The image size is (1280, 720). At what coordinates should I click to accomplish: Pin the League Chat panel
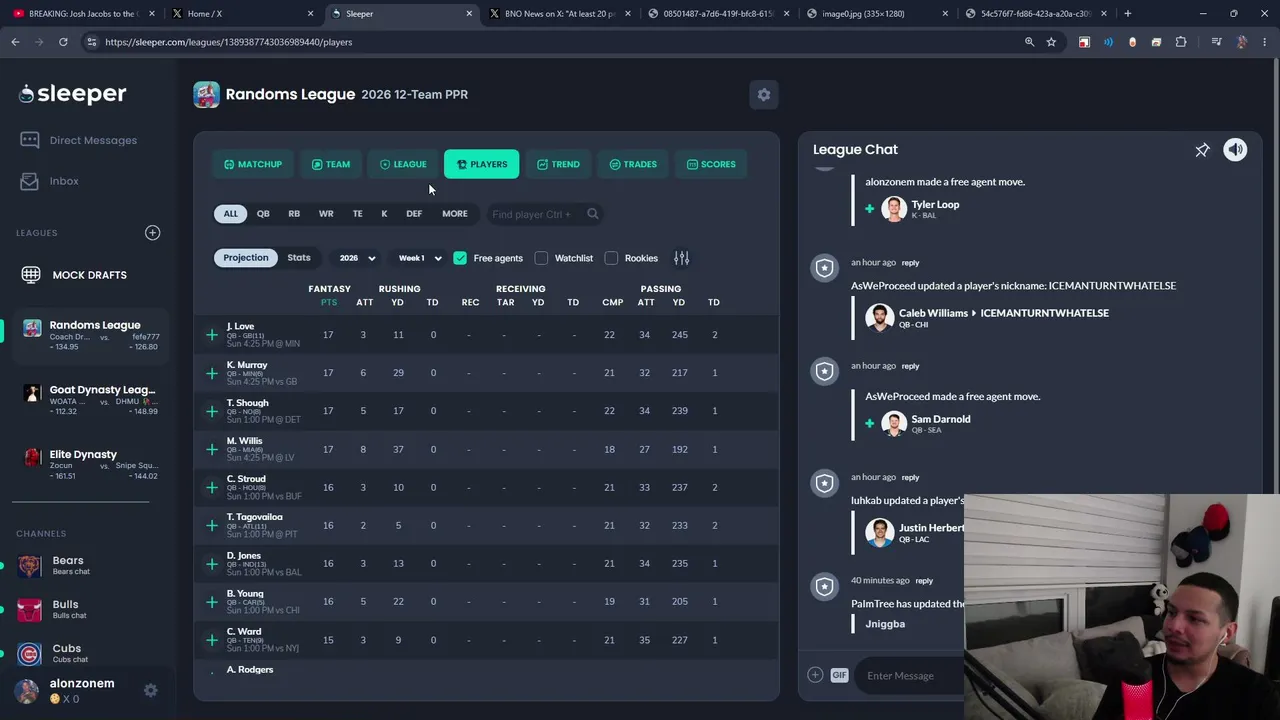[x=1202, y=150]
